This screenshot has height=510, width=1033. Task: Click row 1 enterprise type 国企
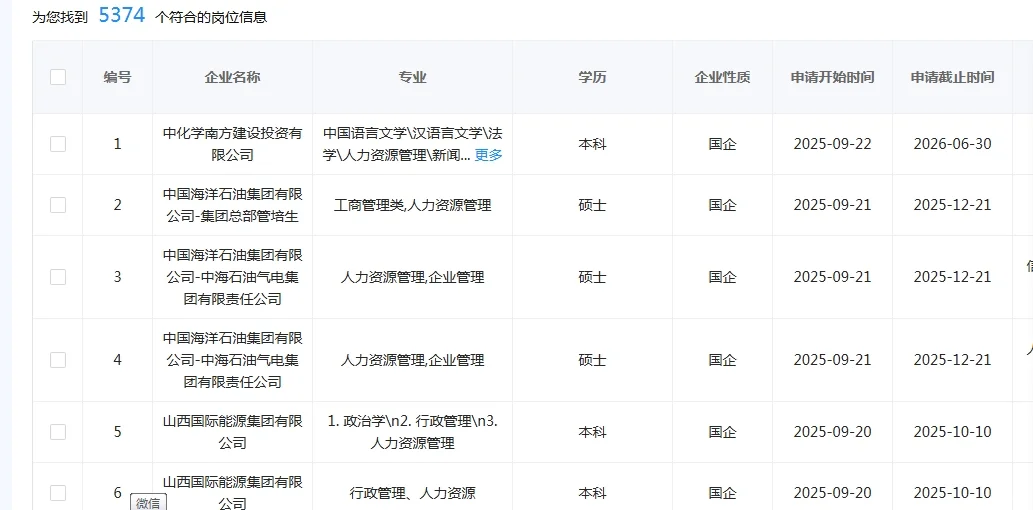[x=722, y=144]
